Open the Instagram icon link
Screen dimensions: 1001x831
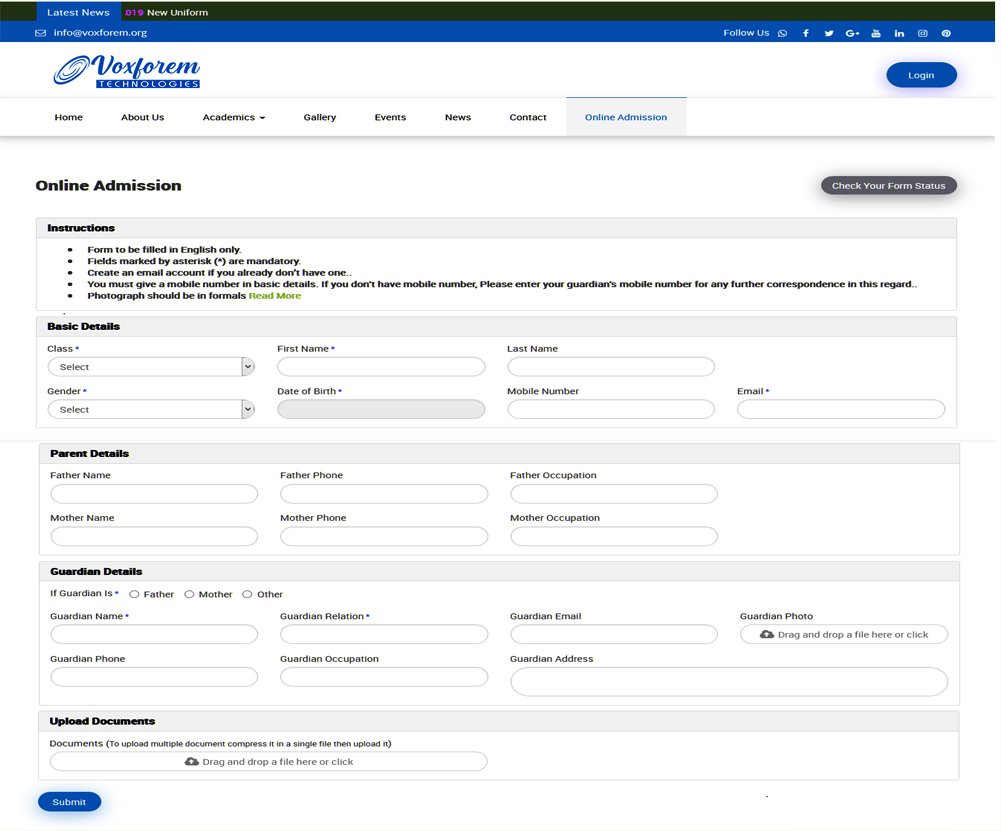(922, 33)
